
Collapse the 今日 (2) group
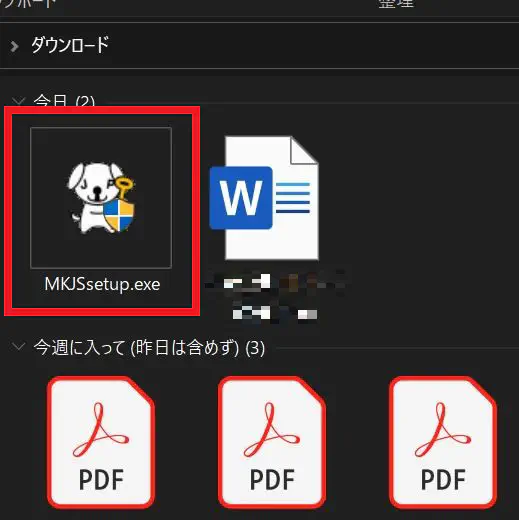(18, 101)
